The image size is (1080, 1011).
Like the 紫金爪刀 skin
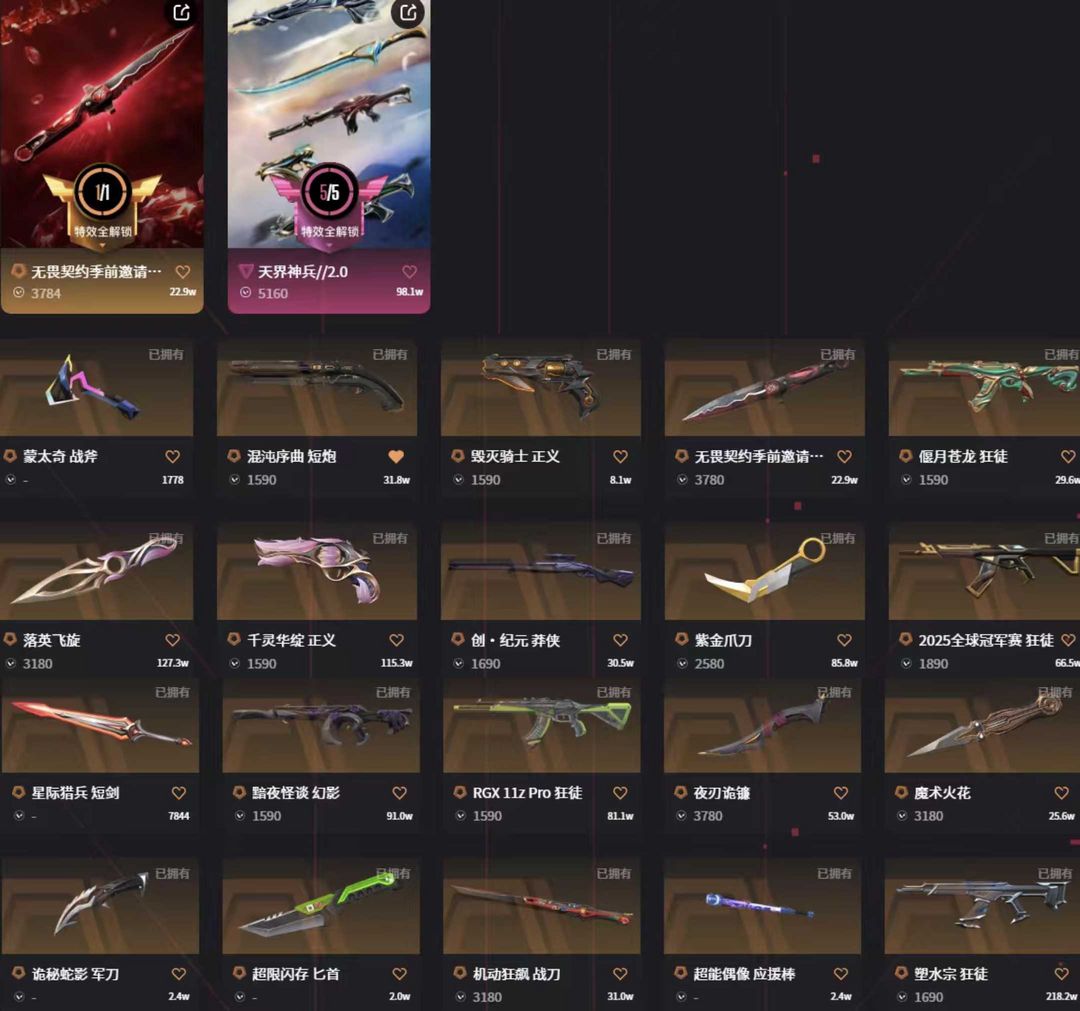coord(844,640)
